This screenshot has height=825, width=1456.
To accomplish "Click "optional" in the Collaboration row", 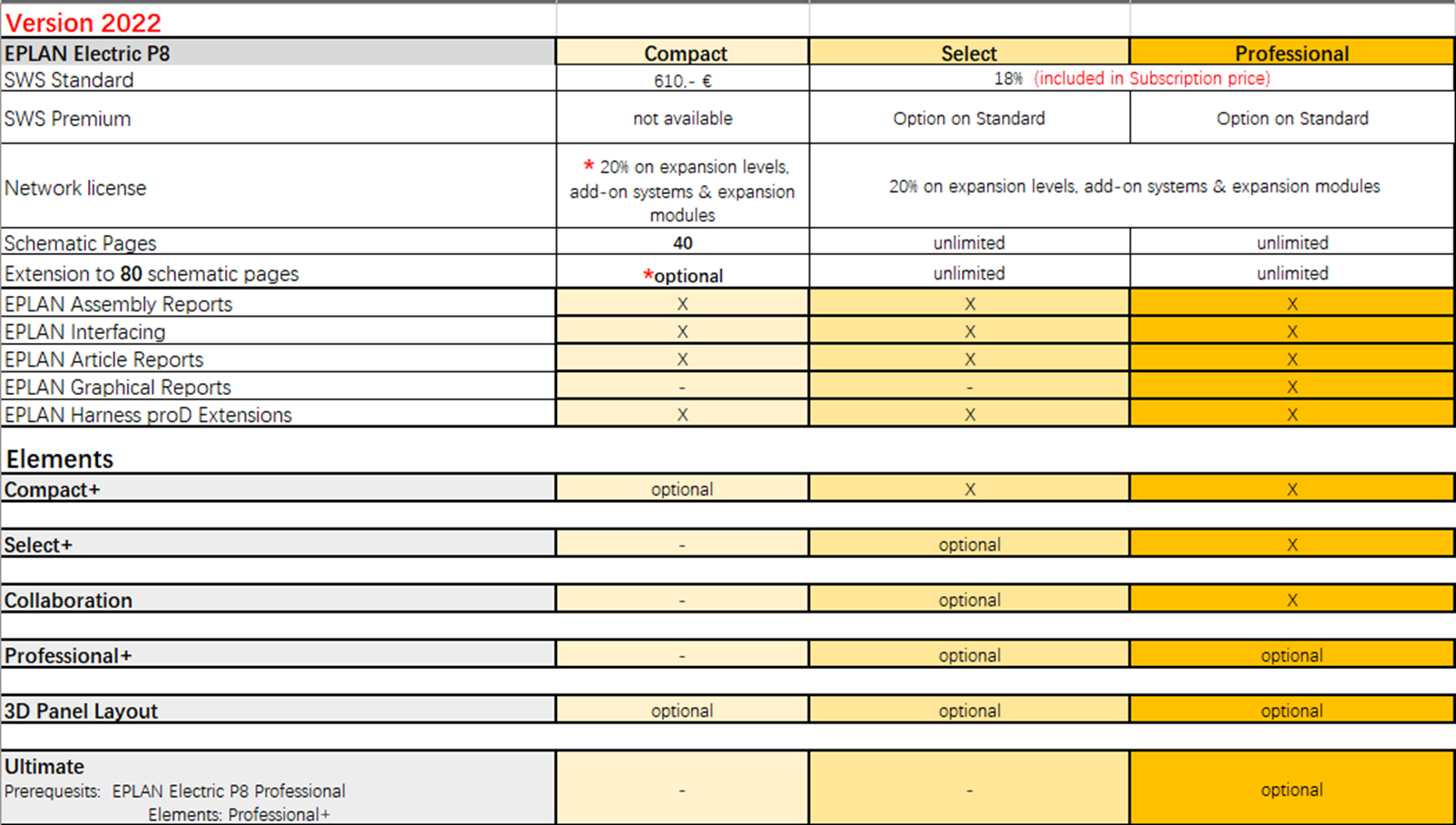I will coord(970,600).
